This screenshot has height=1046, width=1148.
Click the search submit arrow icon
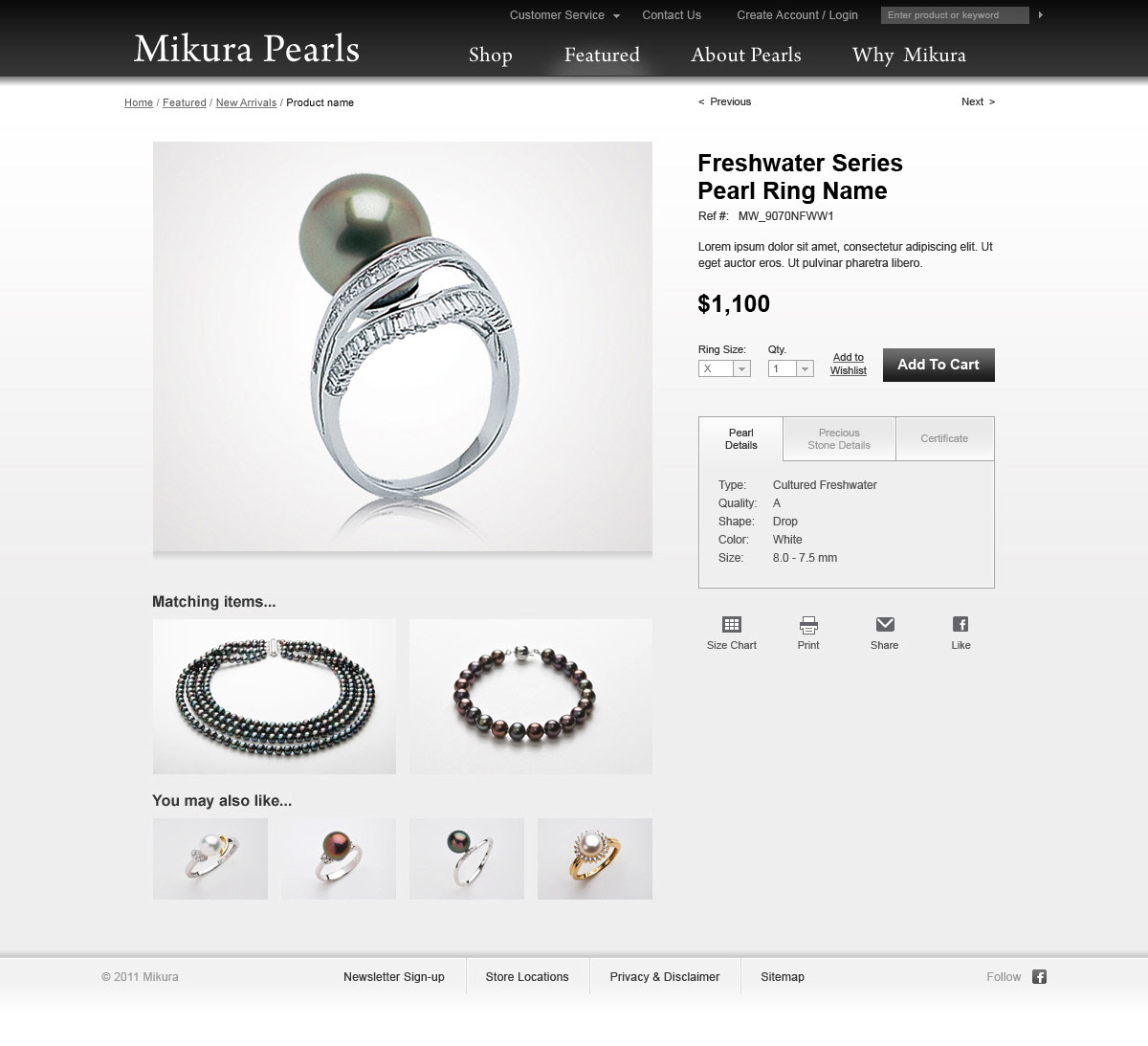(x=1041, y=15)
